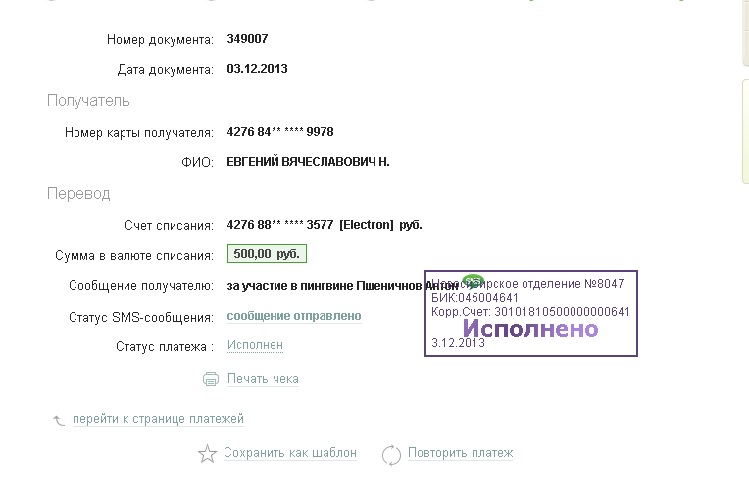
Task: Click recipient name ЕВГЕНИЙ ВЯЧЕСЛАВОВИЧ Н.
Action: [x=308, y=162]
